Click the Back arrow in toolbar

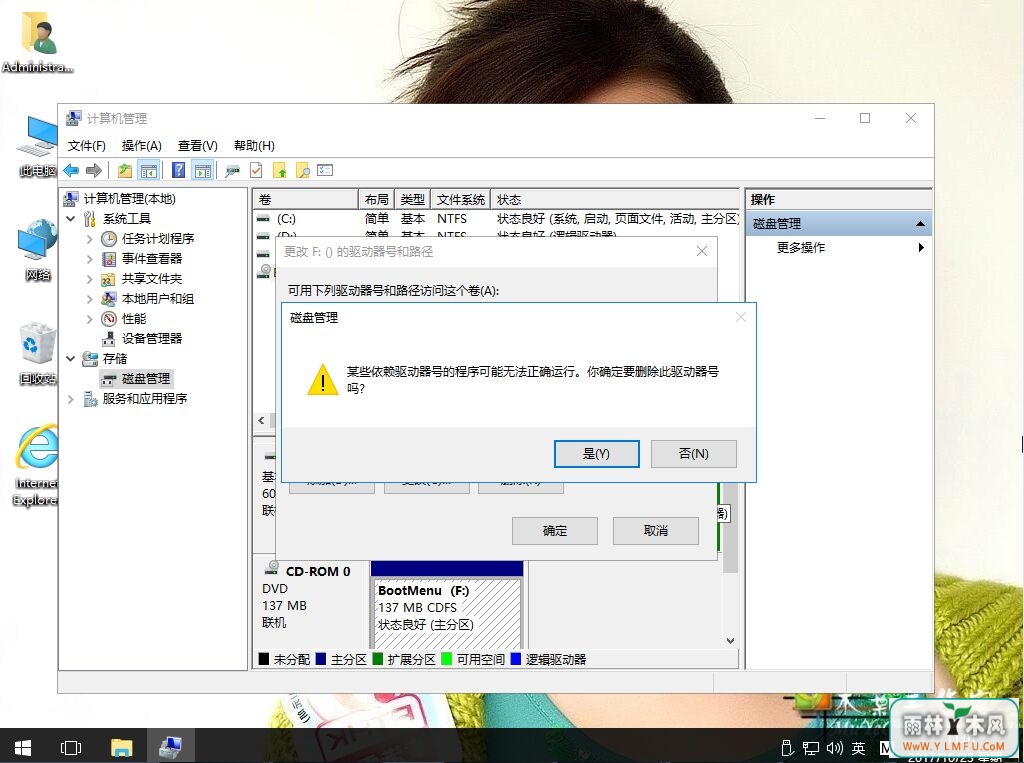pyautogui.click(x=71, y=170)
